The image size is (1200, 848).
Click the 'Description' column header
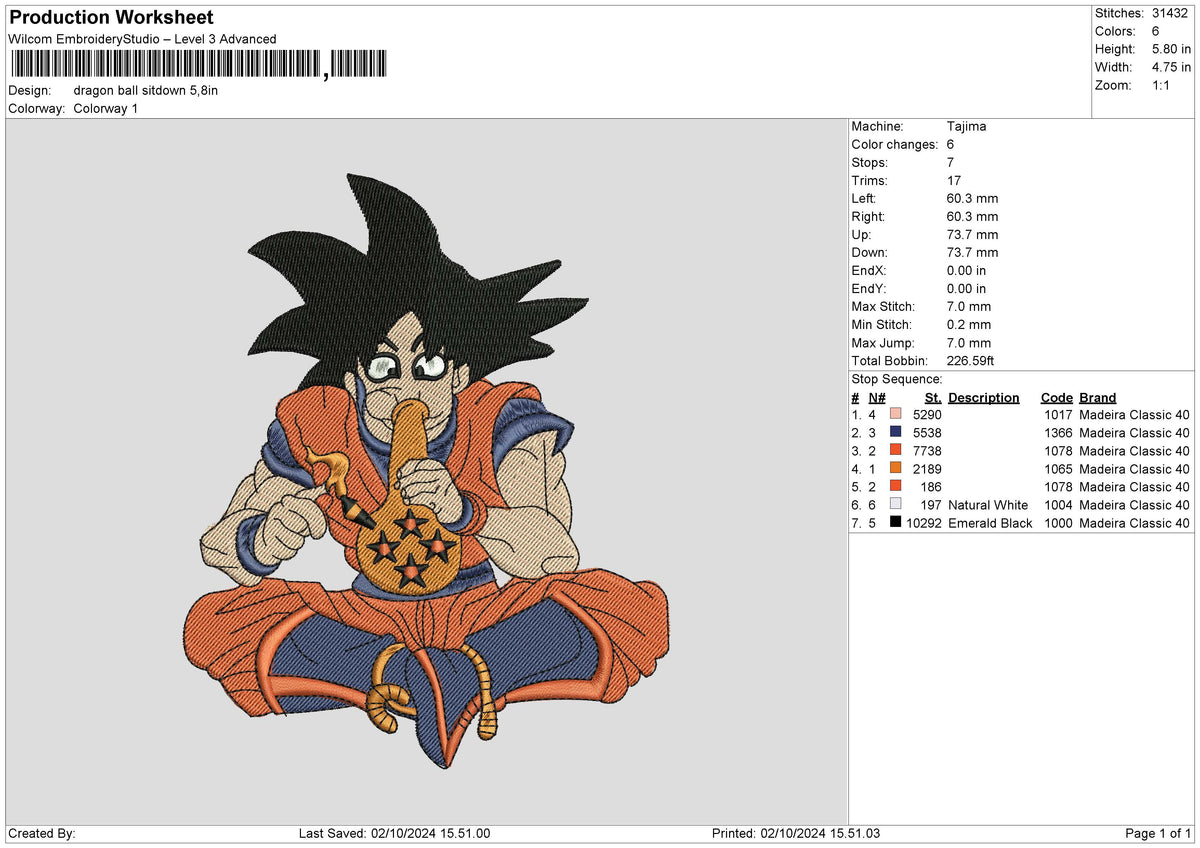pyautogui.click(x=984, y=397)
